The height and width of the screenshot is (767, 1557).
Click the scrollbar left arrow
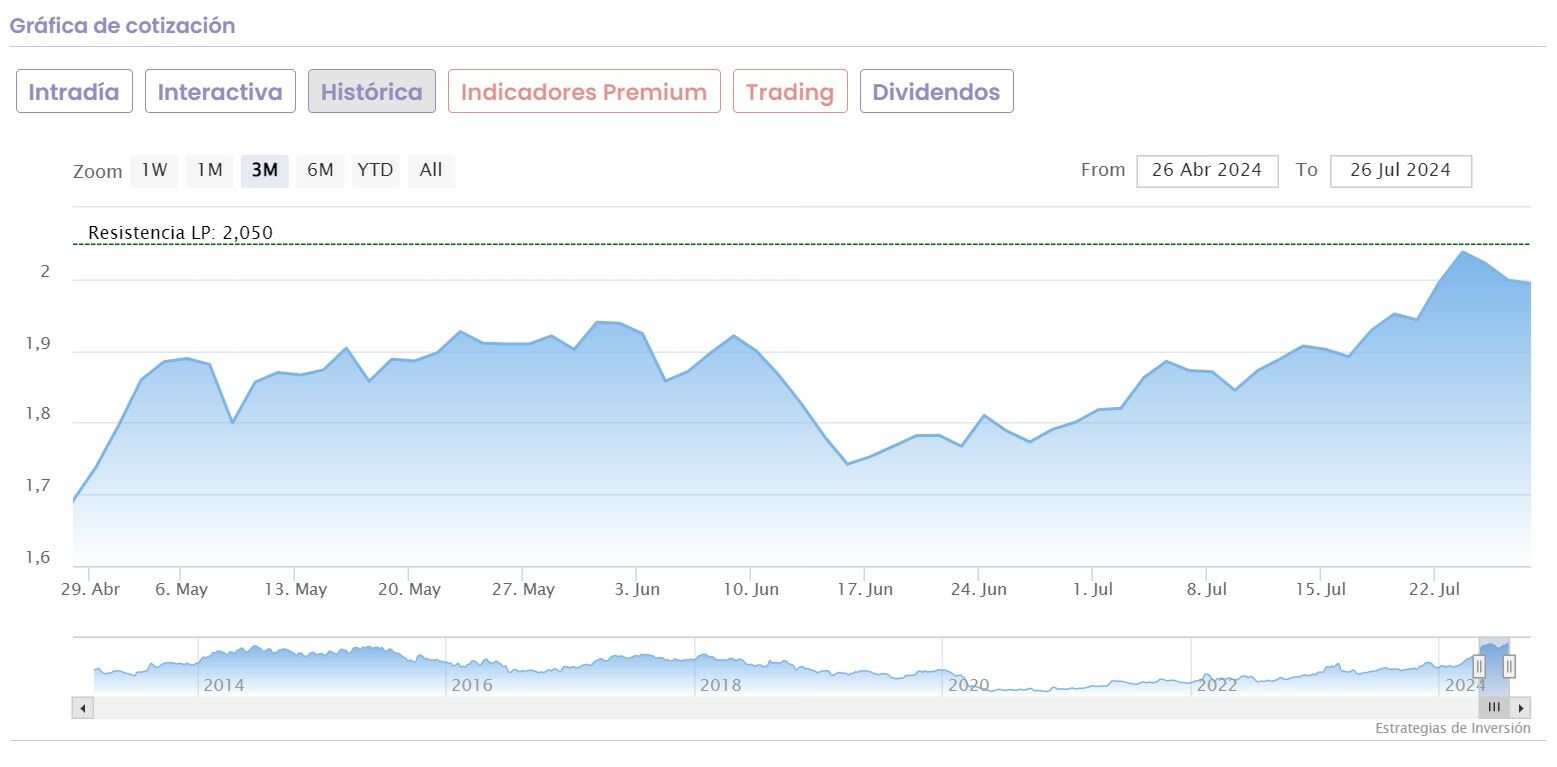coord(82,708)
